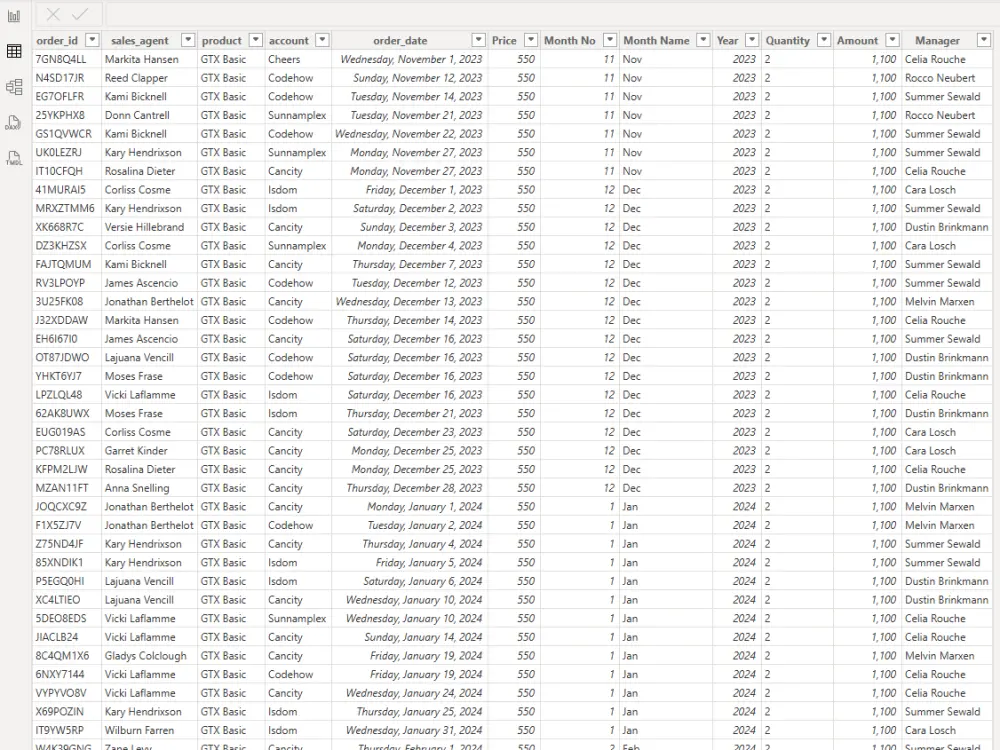Open sales_agent column filter dropdown

coord(188,40)
